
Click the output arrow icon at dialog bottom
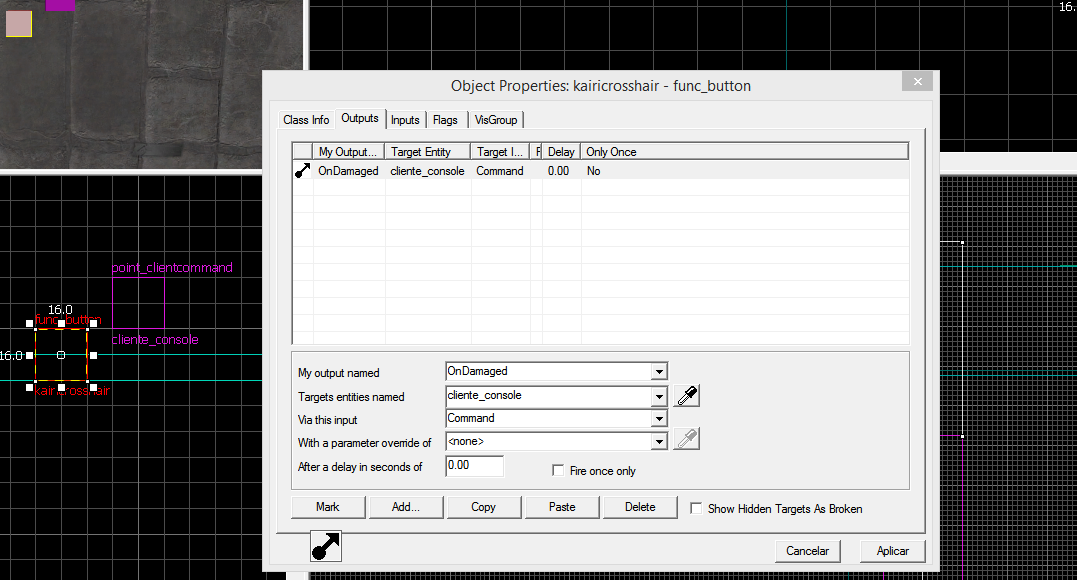pos(326,546)
